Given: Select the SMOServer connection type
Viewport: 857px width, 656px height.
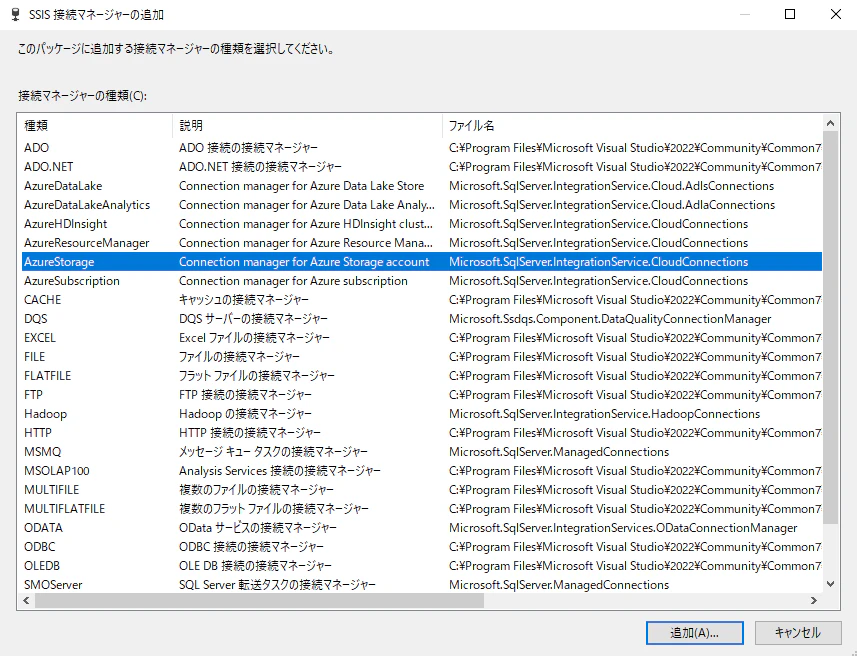Looking at the screenshot, I should [x=422, y=584].
